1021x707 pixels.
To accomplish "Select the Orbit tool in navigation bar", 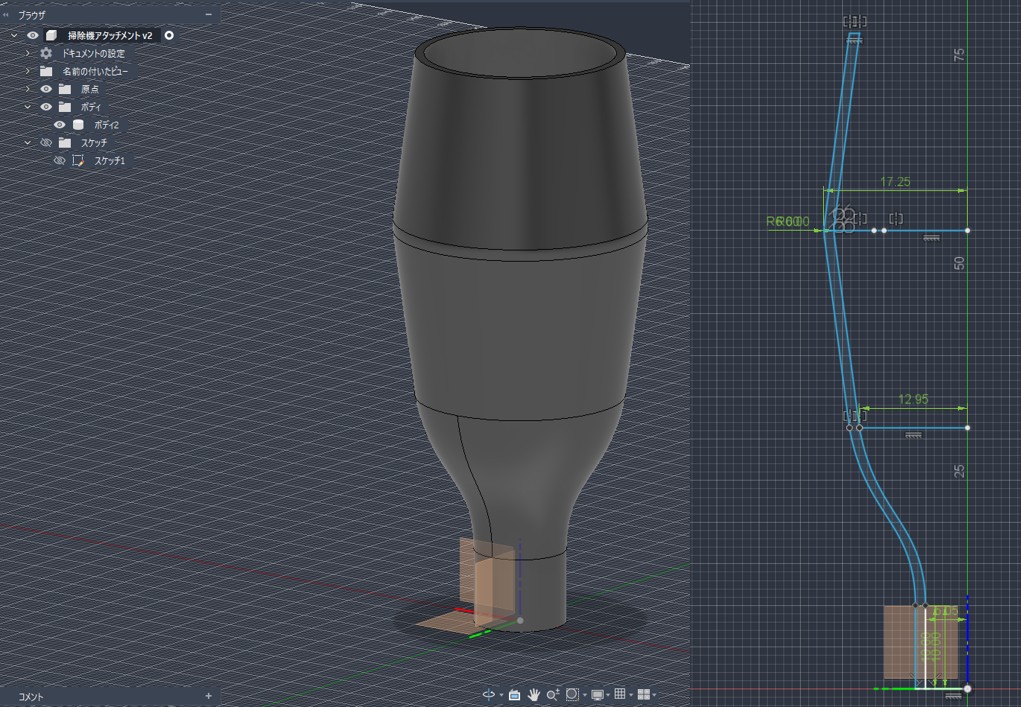I will coord(489,695).
